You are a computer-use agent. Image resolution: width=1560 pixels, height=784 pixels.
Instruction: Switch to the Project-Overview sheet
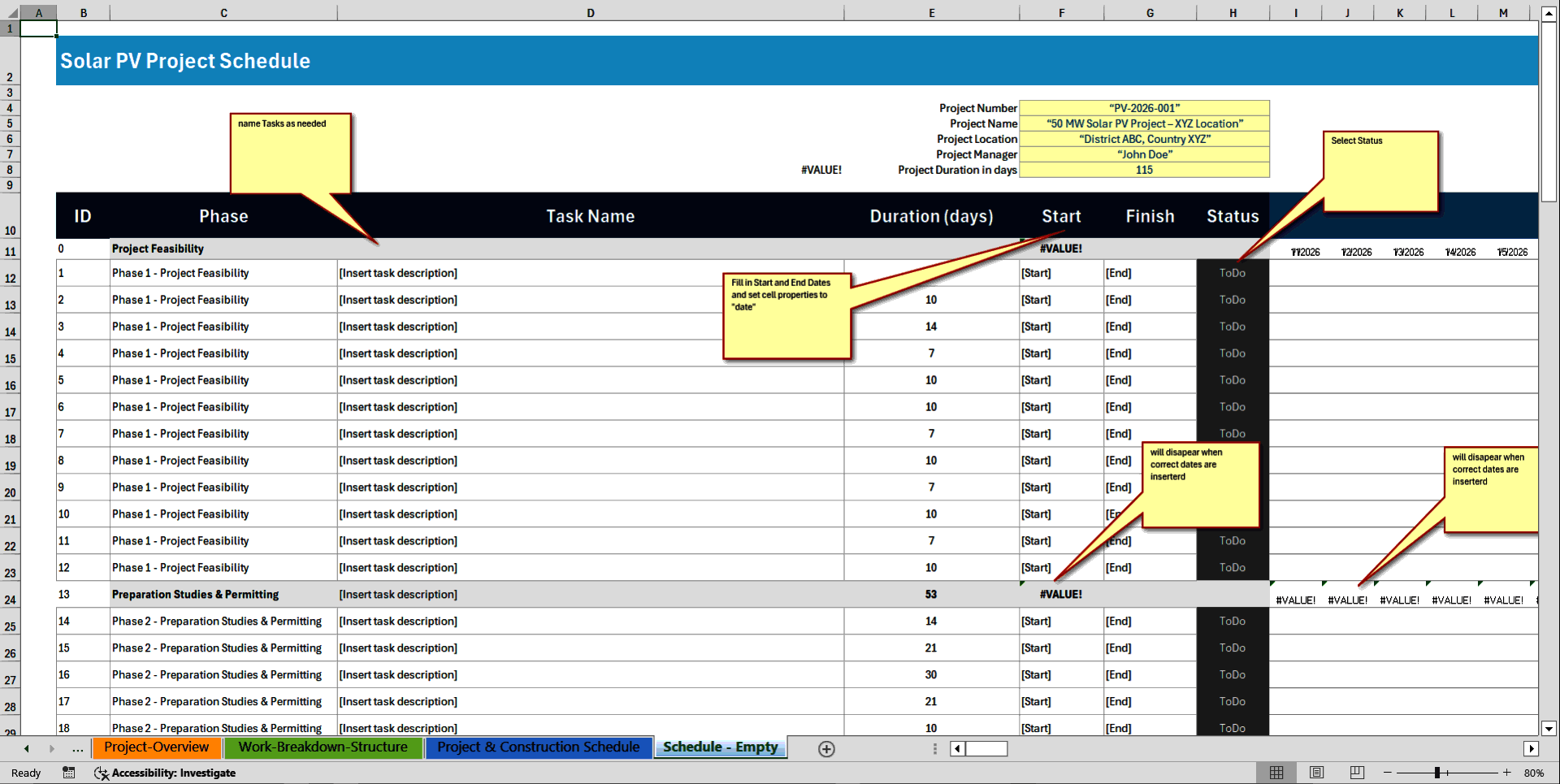click(156, 747)
